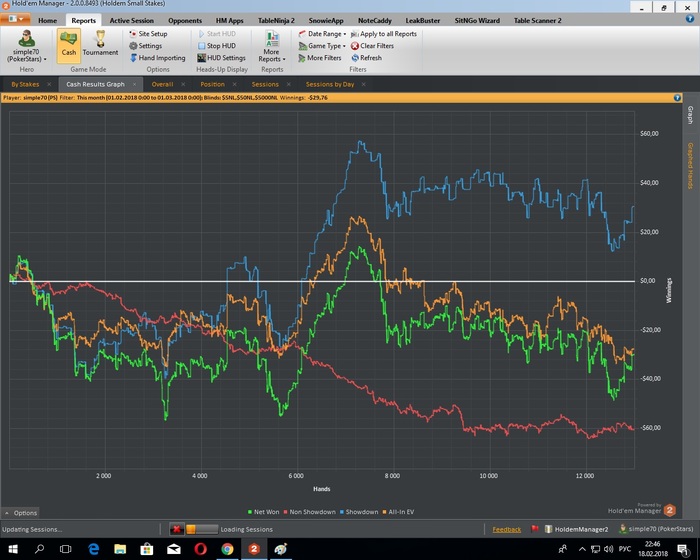
Task: Switch to the By Stakes report tab
Action: coord(25,84)
